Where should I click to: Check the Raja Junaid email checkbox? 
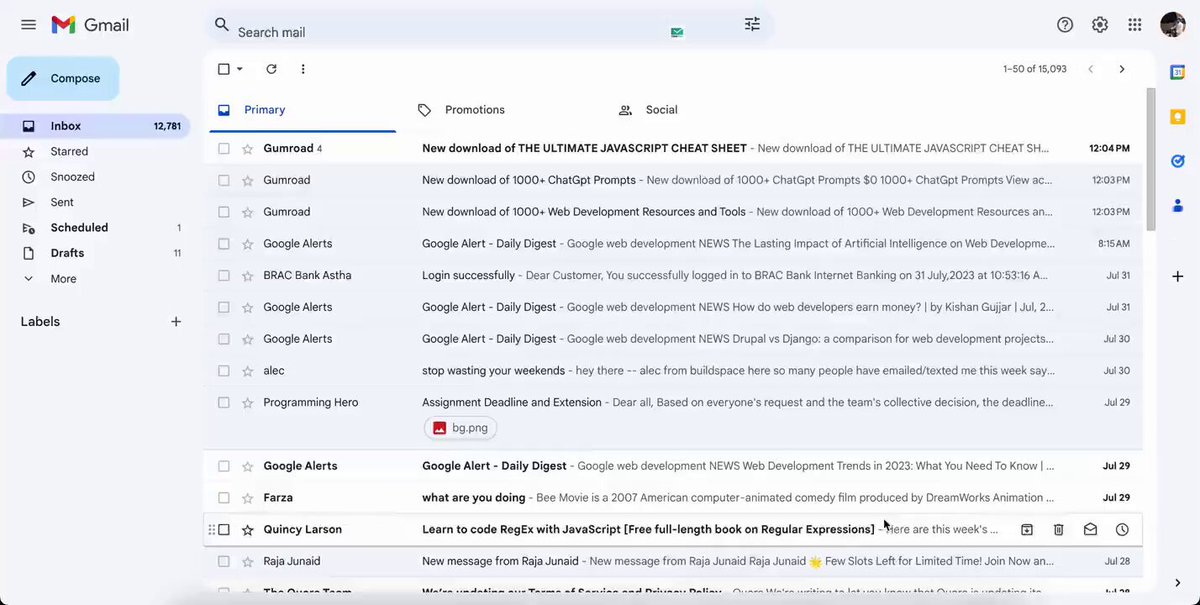pos(224,562)
